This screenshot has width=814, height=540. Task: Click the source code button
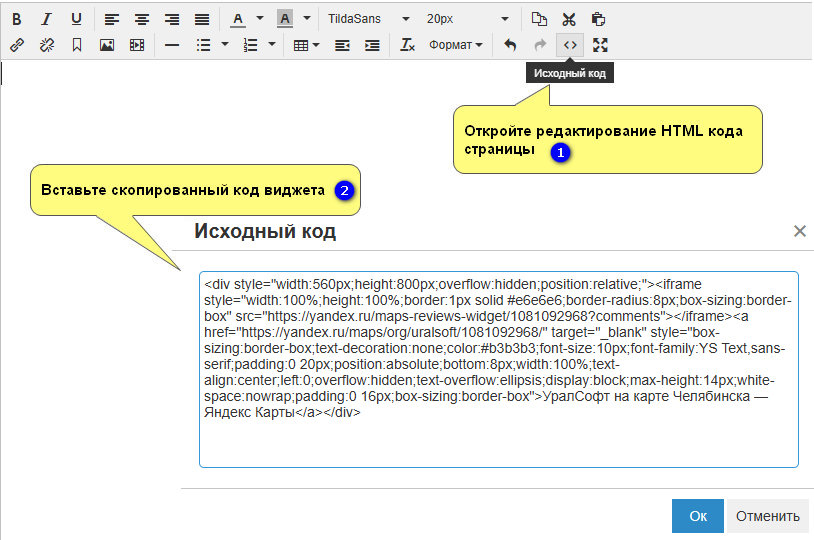click(570, 45)
